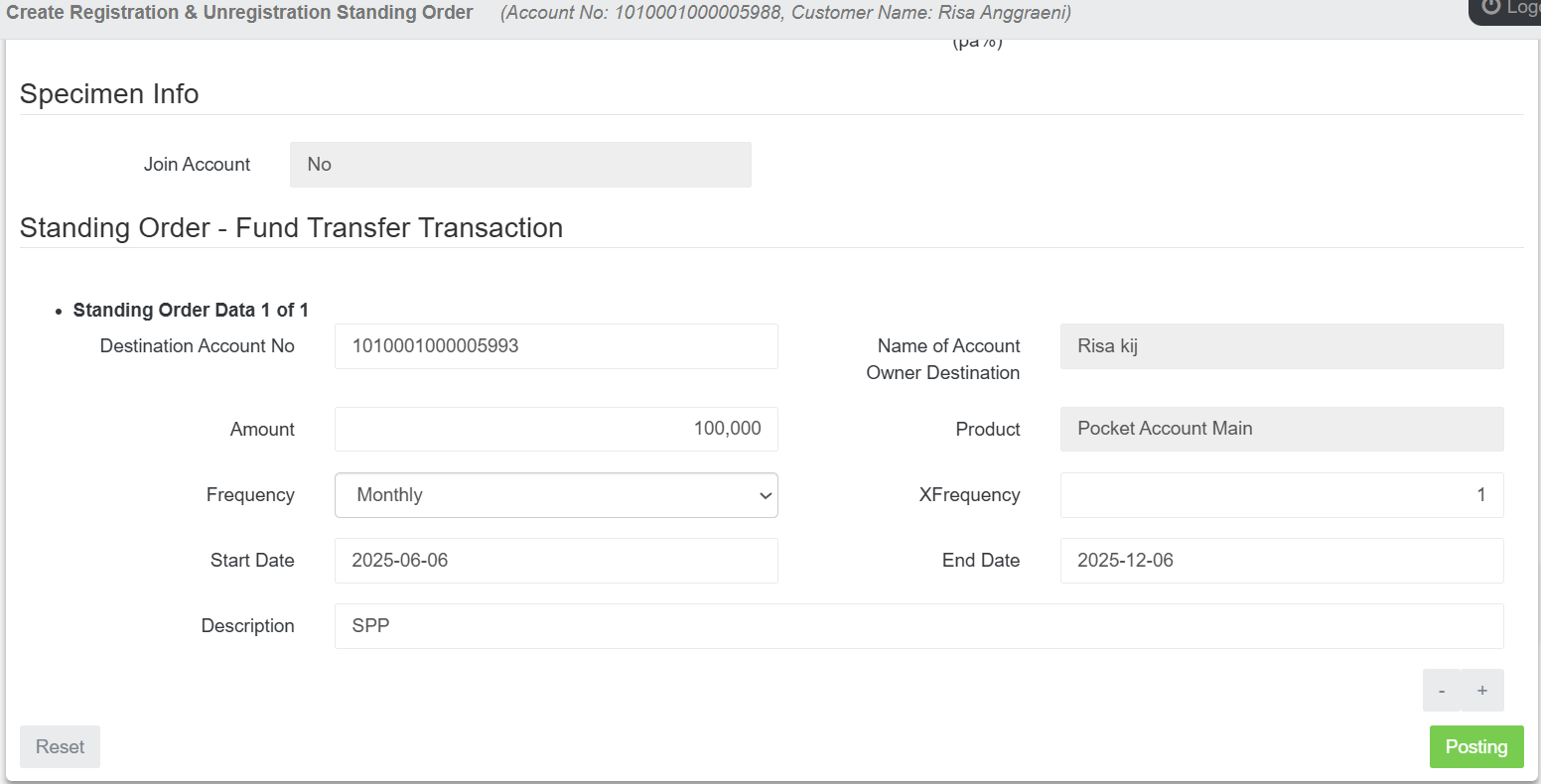Click the account number and customer name text
Screen dimensions: 1541x784
click(x=785, y=14)
